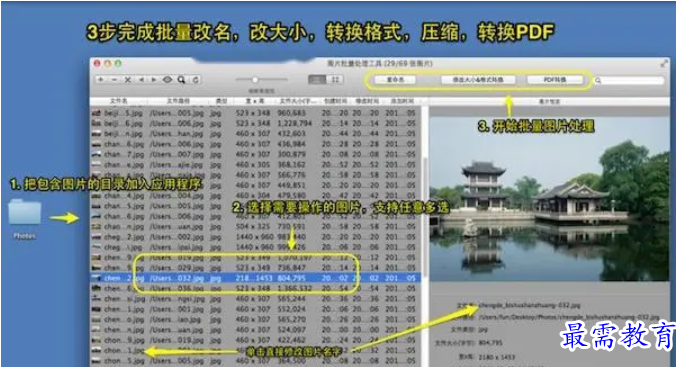
Task: Sort by 文件路径 column header
Action: 178,101
